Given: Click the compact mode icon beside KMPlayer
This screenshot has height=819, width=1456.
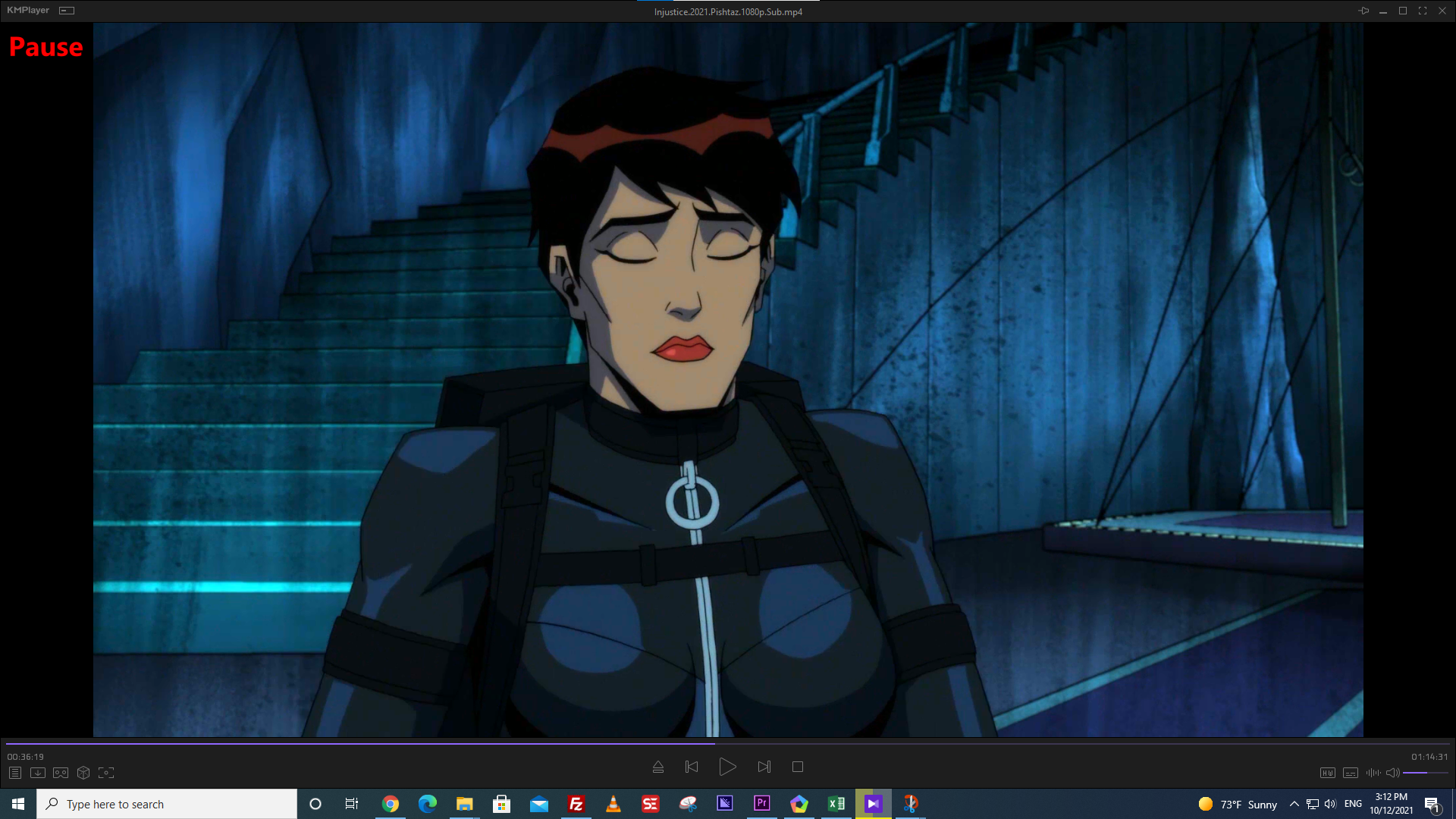Looking at the screenshot, I should 67,11.
